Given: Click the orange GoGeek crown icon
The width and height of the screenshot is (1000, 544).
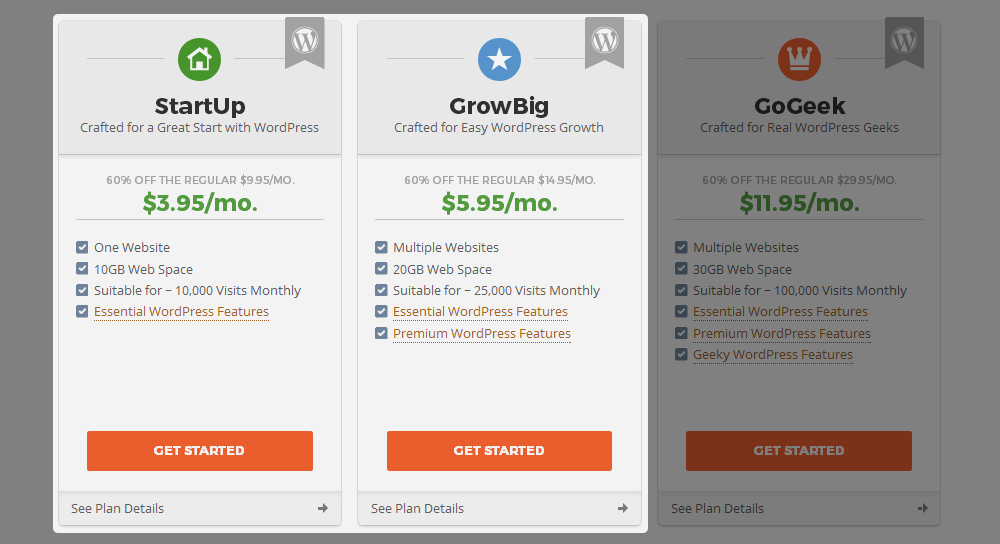Looking at the screenshot, I should [x=799, y=59].
